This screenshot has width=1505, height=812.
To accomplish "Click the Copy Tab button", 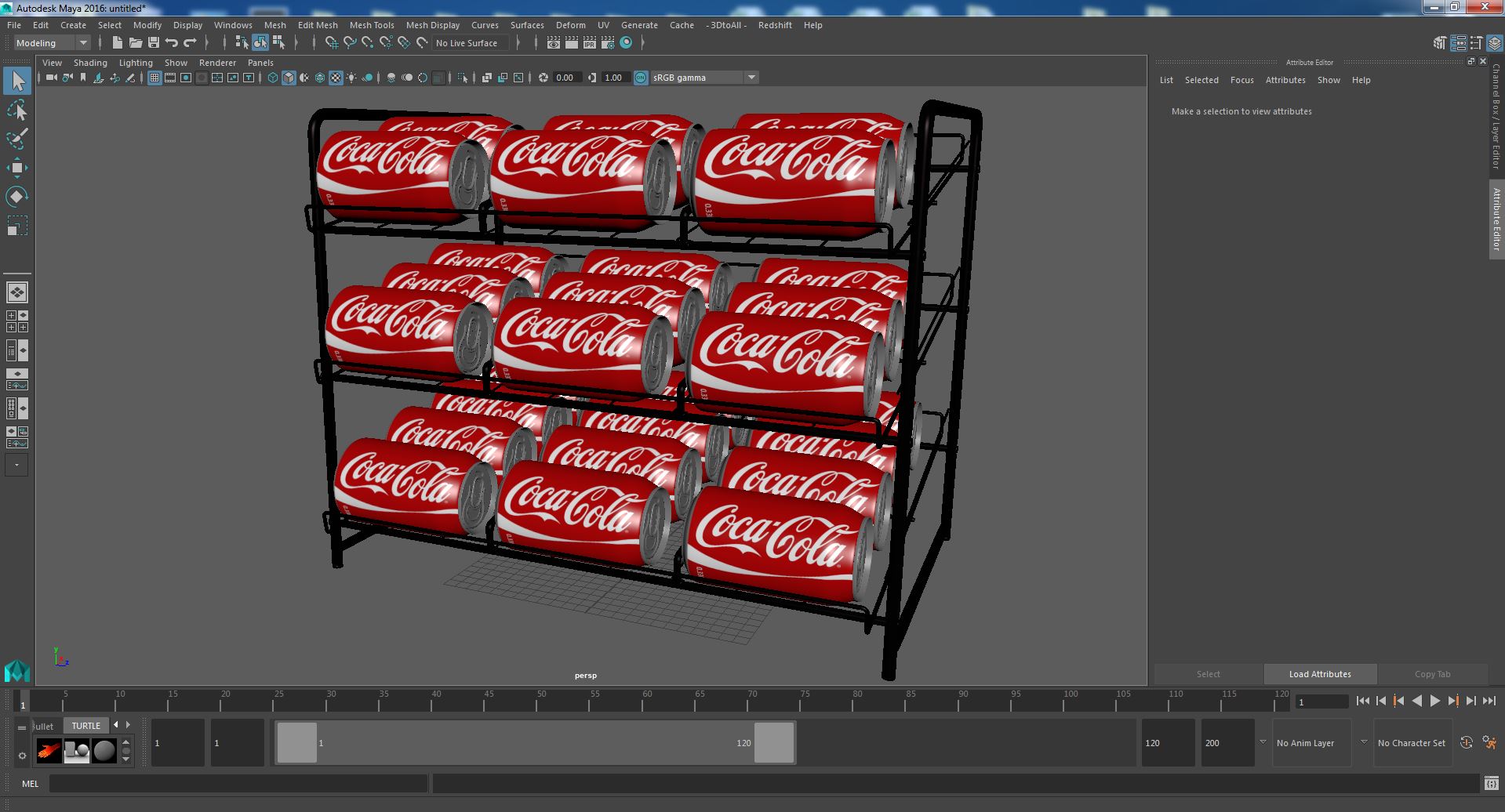I will click(x=1432, y=674).
